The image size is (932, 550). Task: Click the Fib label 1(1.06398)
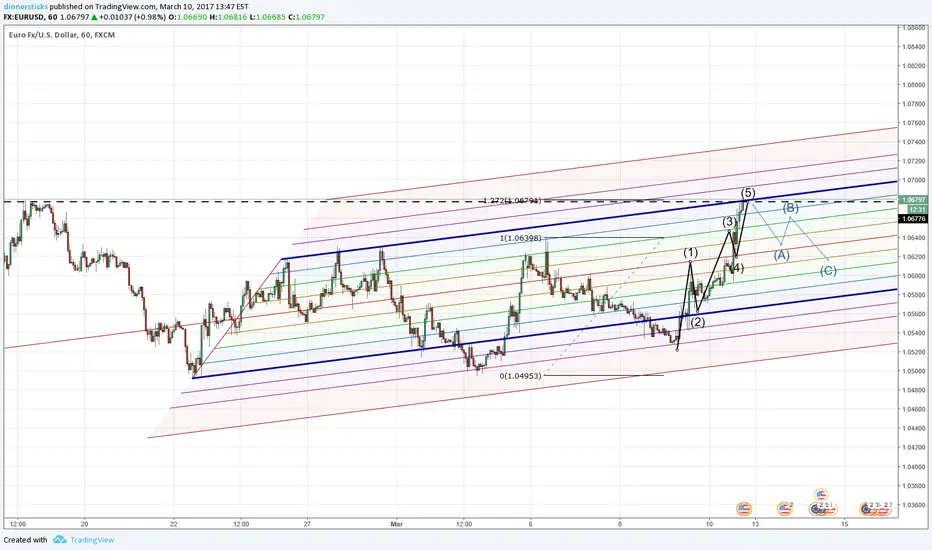pos(520,238)
